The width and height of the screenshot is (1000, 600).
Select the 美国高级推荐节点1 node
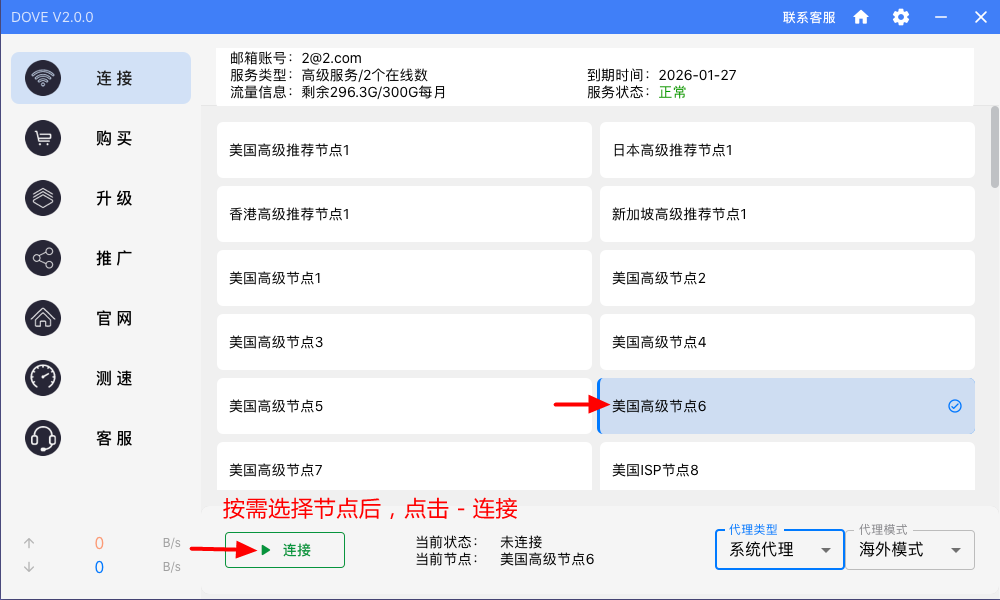406,150
